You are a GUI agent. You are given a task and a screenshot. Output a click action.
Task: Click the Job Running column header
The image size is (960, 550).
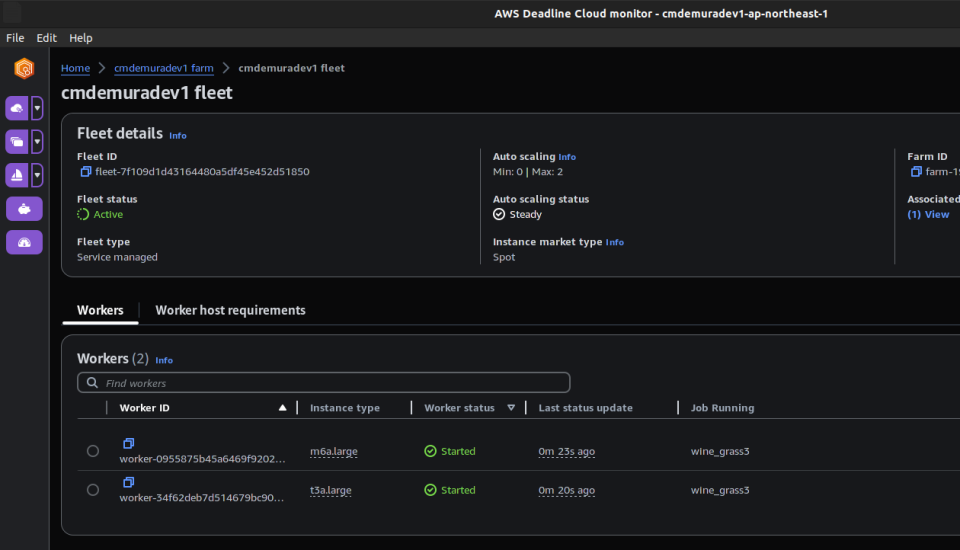point(722,408)
